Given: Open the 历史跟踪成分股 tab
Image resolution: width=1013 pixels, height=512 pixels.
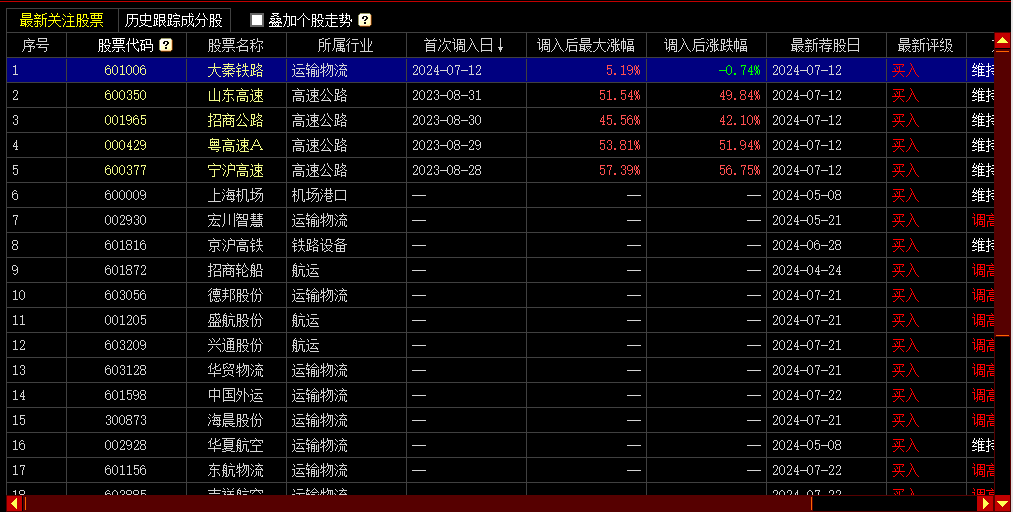Looking at the screenshot, I should 174,20.
